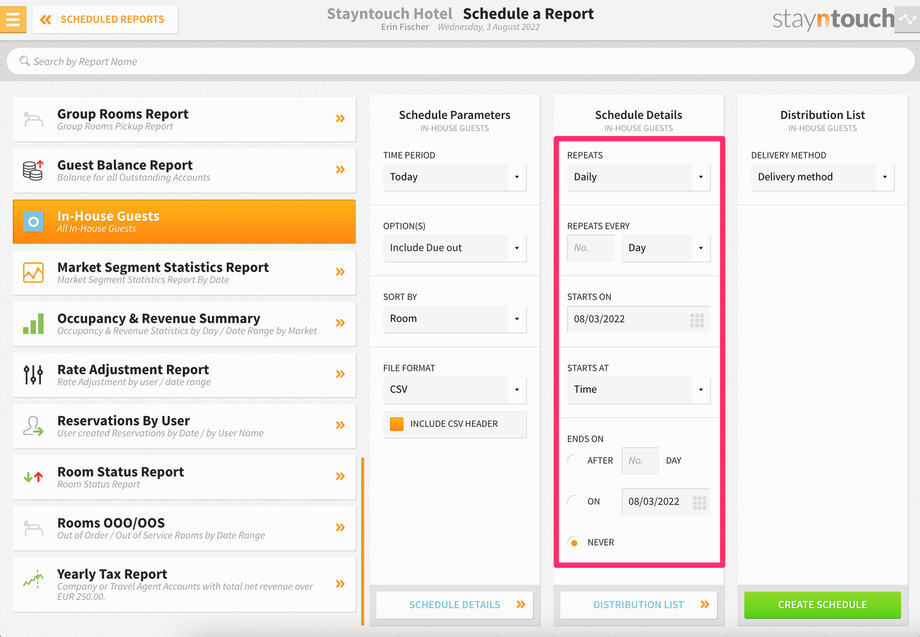
Task: Select the Market Segment Statistics Report title
Action: tap(163, 267)
